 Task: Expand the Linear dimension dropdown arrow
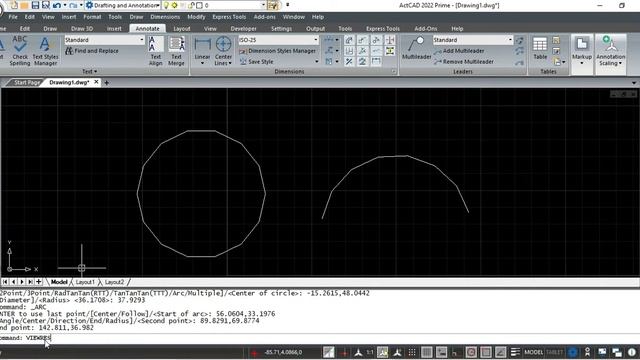pos(202,63)
